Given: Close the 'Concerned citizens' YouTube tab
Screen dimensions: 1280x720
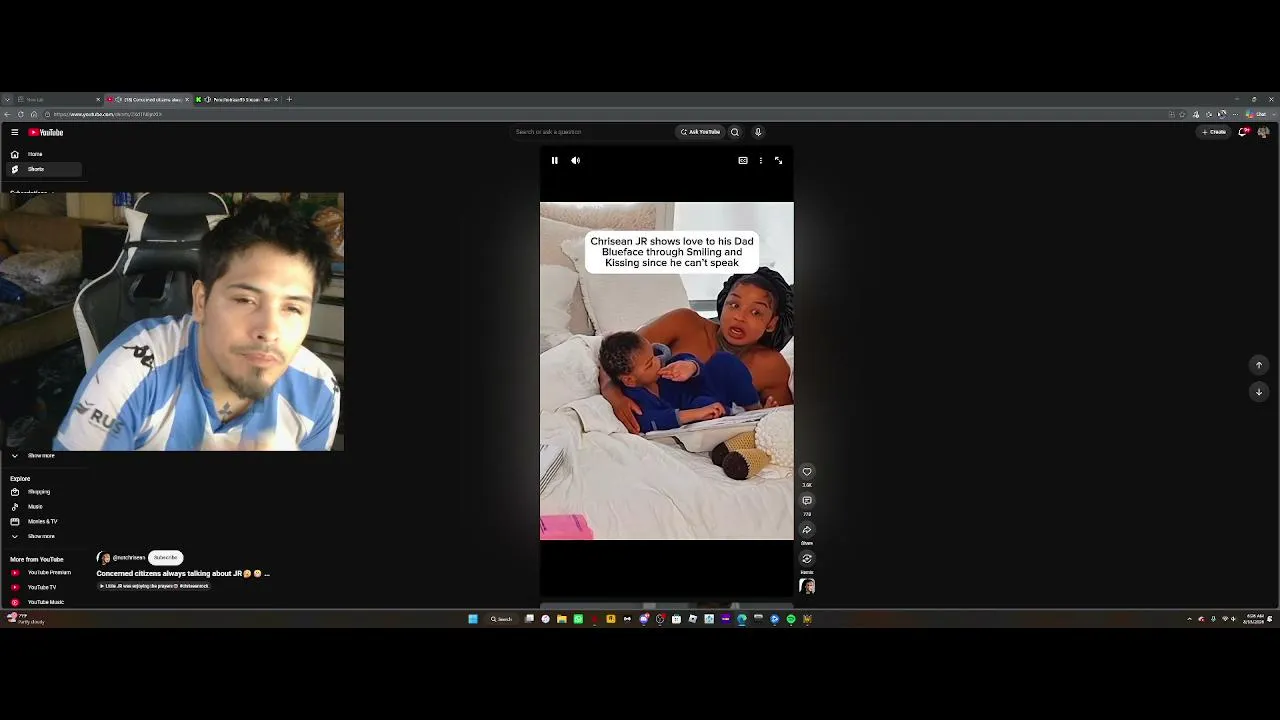Looking at the screenshot, I should 187,100.
